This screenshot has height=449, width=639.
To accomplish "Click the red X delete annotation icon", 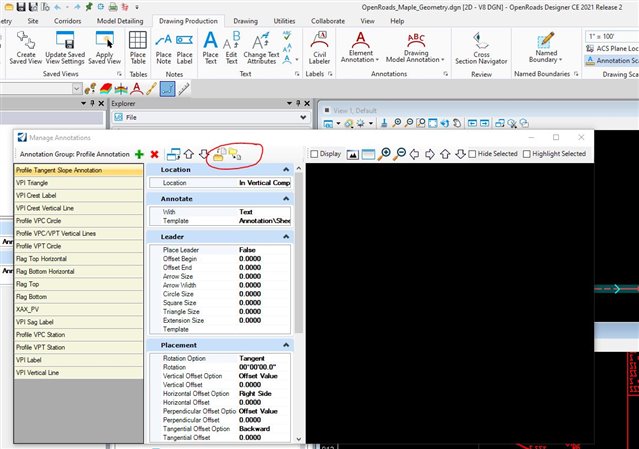I will pyautogui.click(x=154, y=154).
